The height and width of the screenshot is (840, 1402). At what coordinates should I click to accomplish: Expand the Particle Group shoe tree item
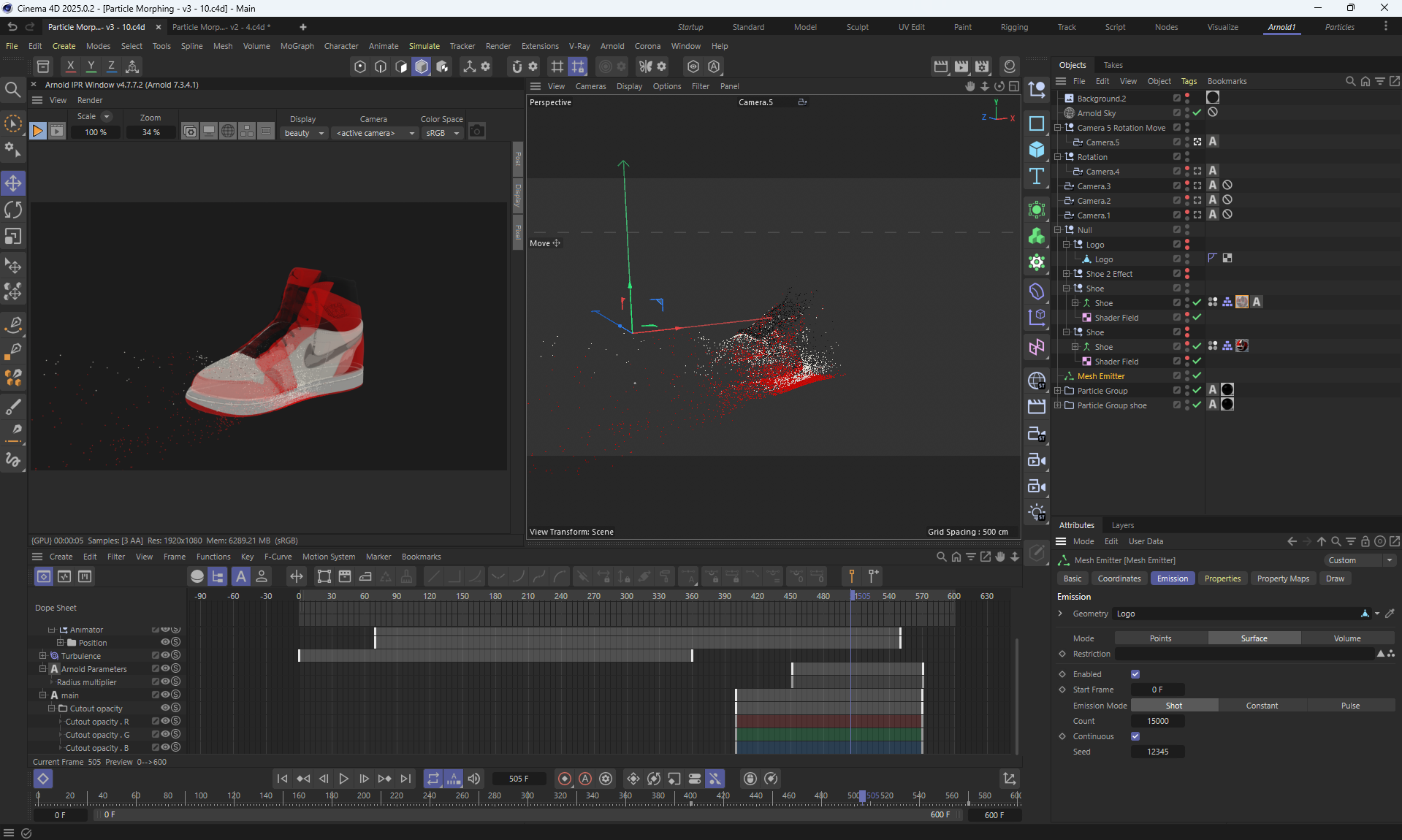coord(1058,405)
